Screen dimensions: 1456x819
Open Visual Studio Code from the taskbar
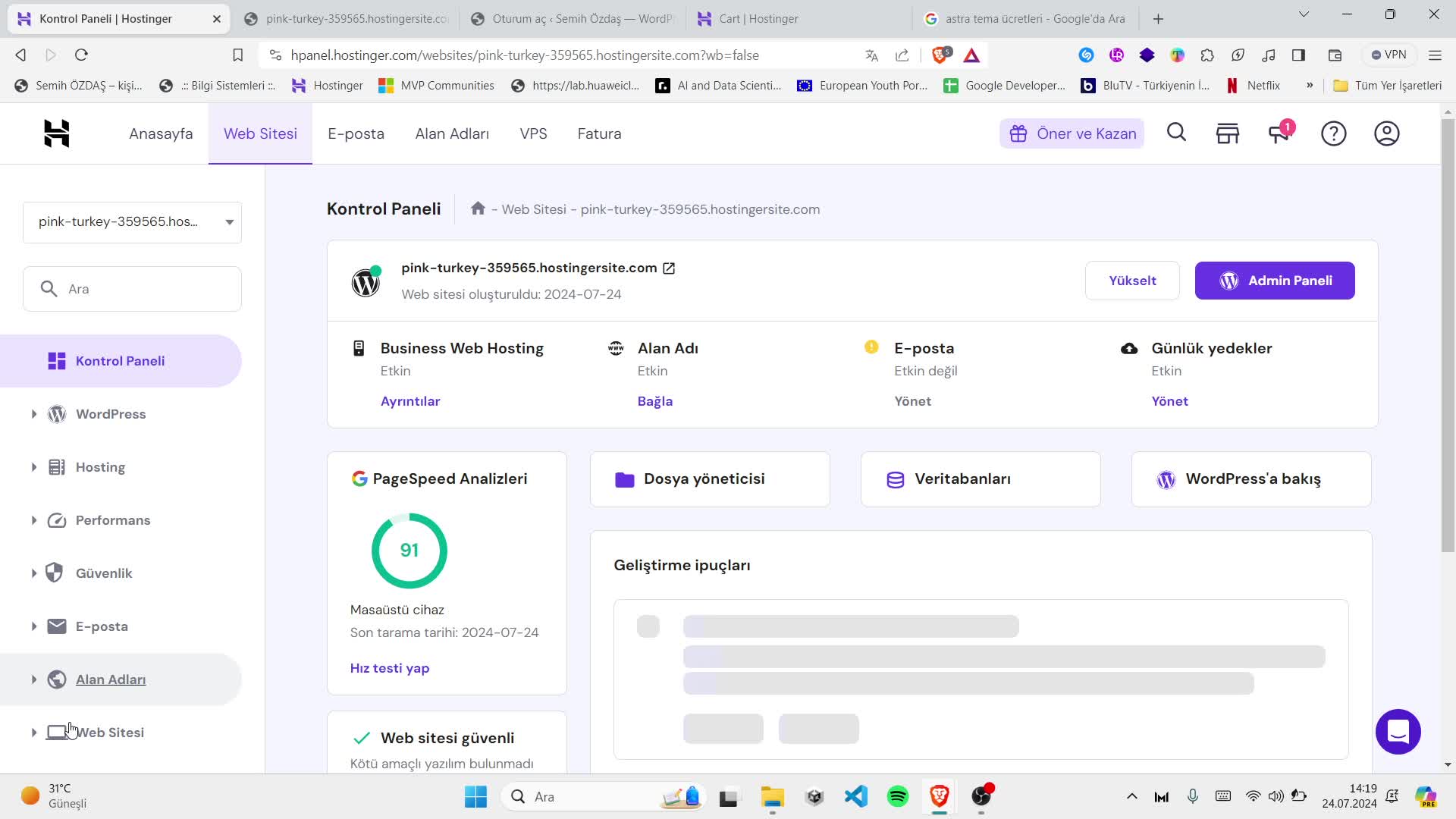855,796
